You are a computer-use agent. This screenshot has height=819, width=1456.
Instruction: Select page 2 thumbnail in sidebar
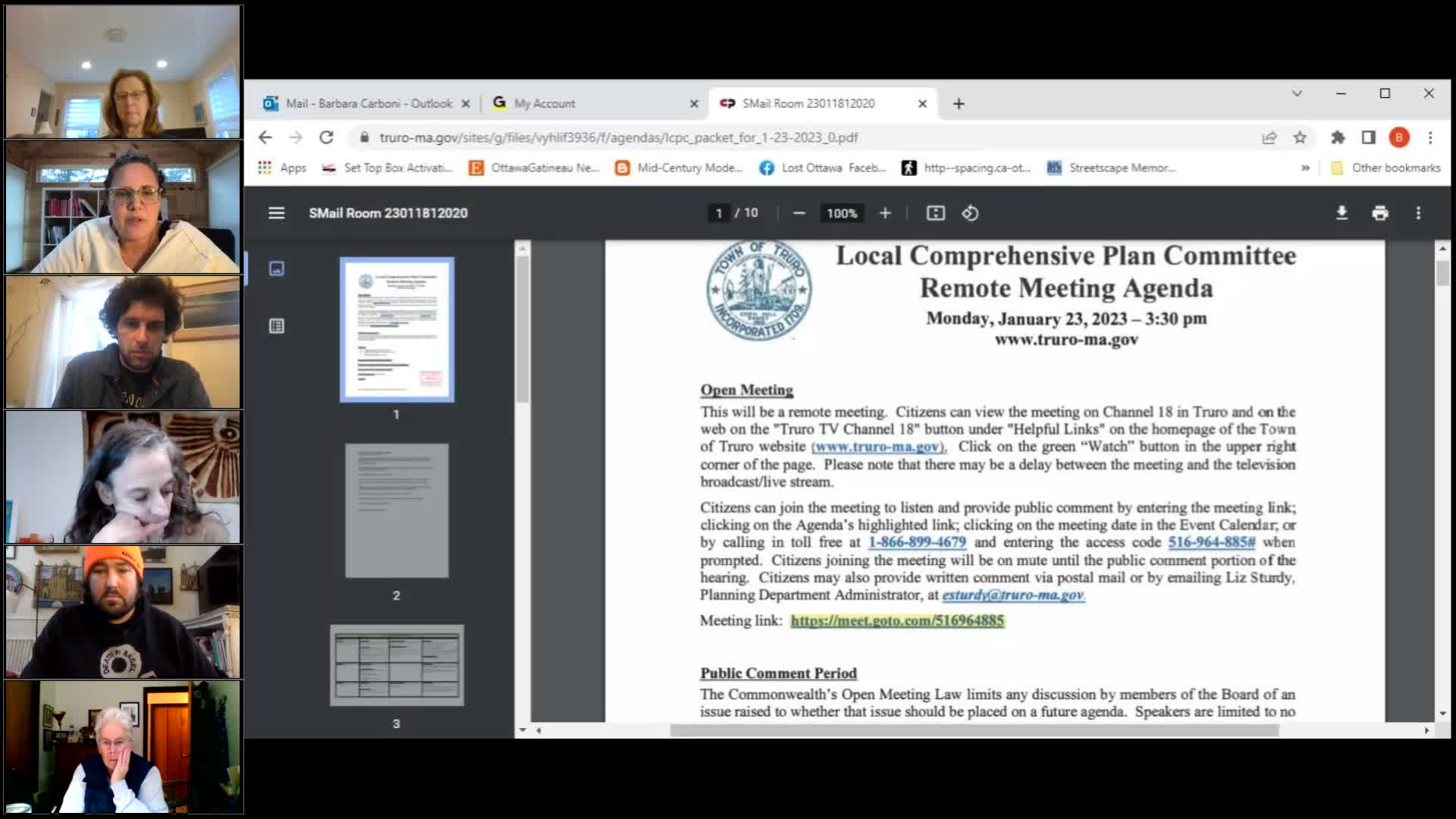(397, 510)
